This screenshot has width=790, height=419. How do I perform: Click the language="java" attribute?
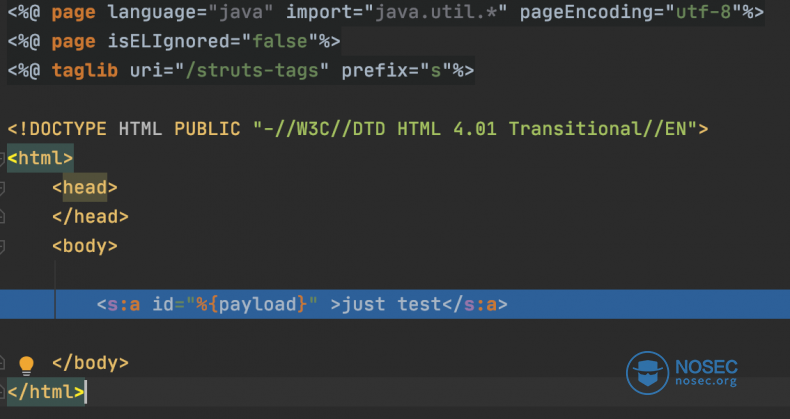pyautogui.click(x=190, y=12)
